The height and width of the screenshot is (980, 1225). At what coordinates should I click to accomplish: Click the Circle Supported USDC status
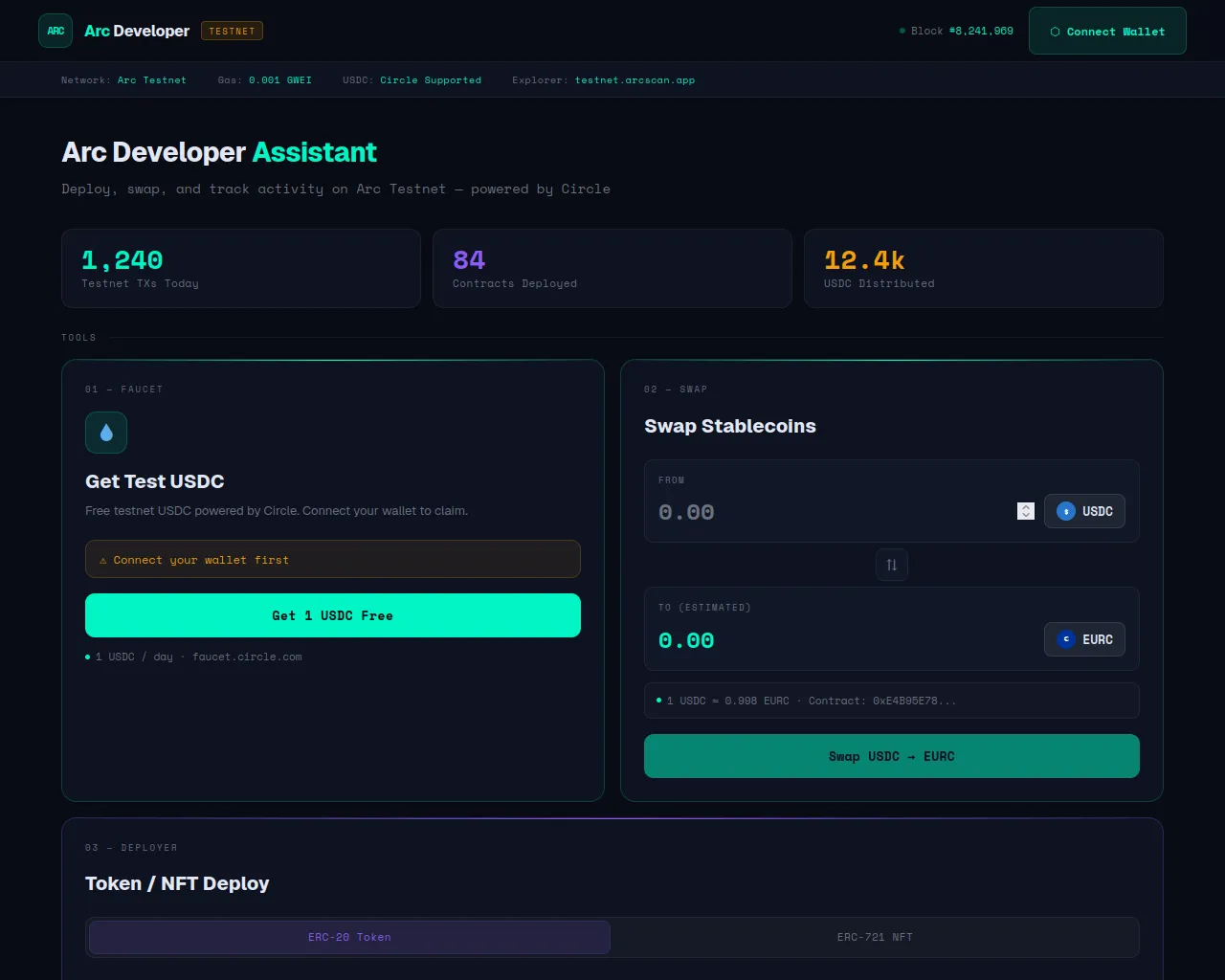point(431,80)
